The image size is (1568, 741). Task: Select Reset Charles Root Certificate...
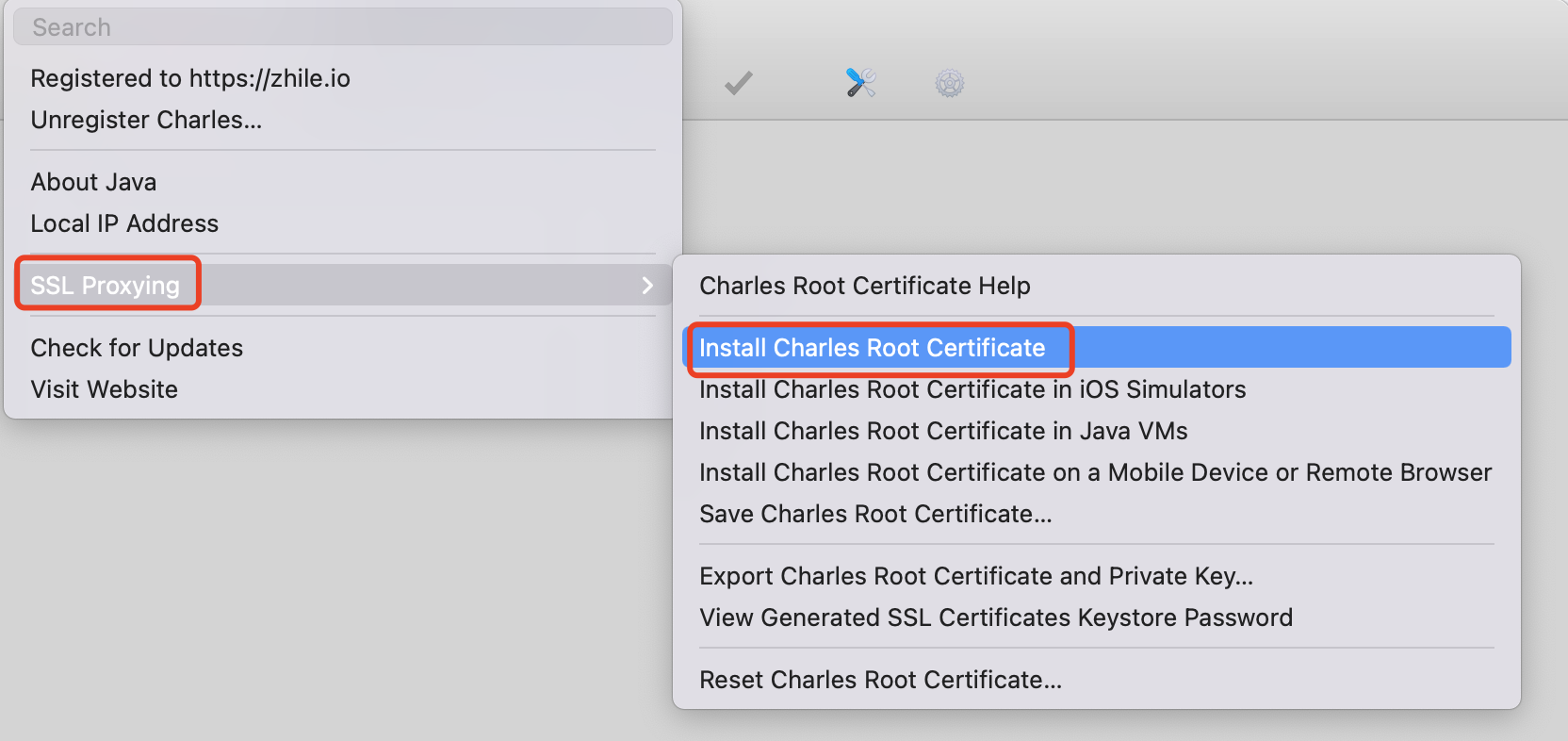point(880,680)
